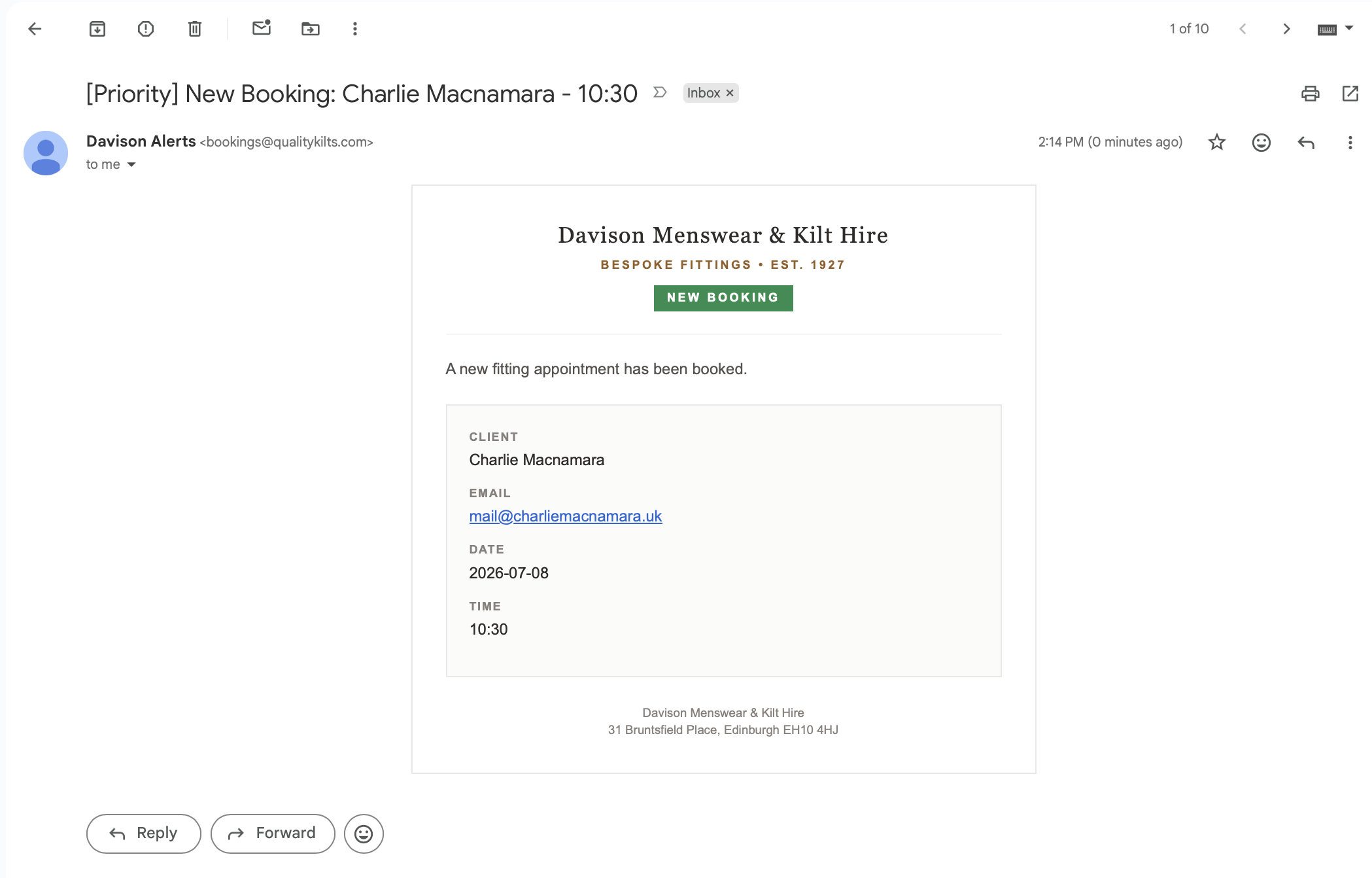Open the input tools keyboard icon
Image resolution: width=1372 pixels, height=878 pixels.
click(1327, 29)
